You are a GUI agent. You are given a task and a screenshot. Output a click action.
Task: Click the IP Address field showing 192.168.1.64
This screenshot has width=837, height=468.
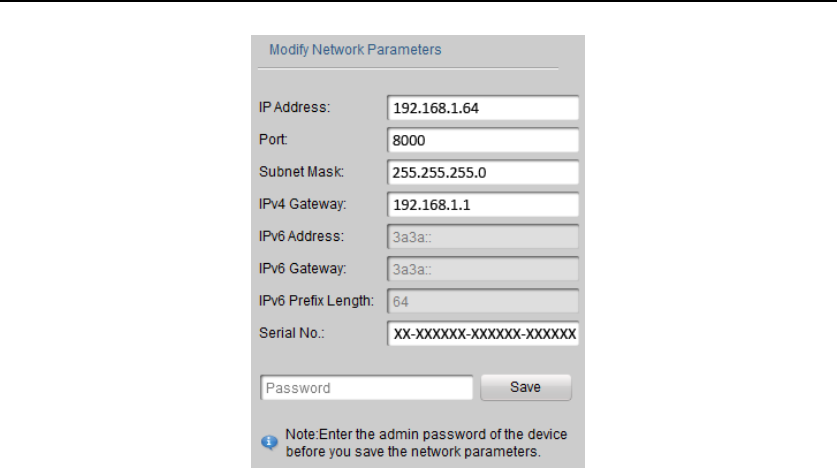tap(483, 108)
